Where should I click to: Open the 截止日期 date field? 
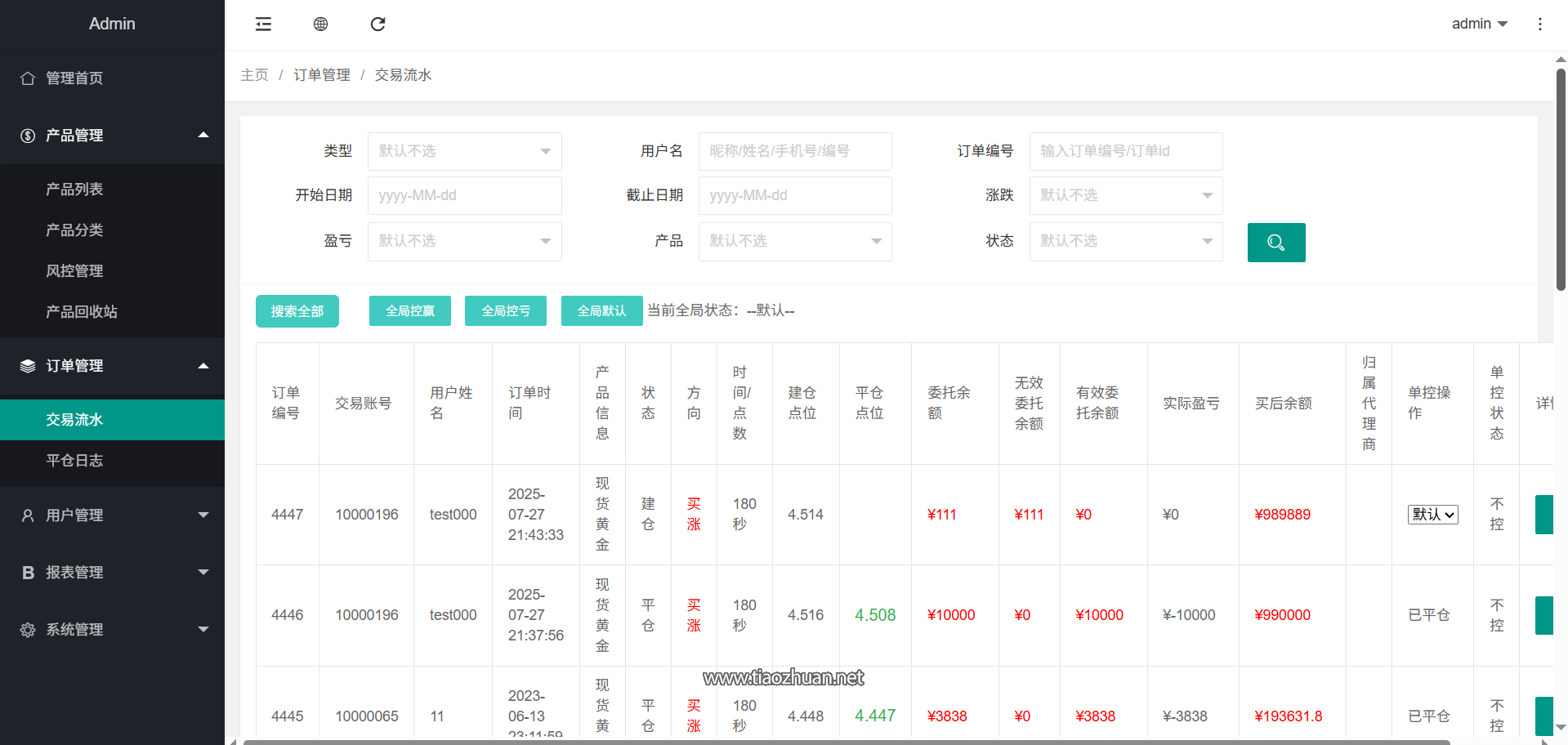pos(795,195)
